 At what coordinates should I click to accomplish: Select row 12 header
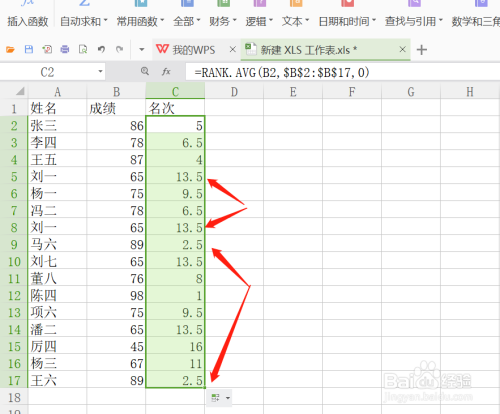point(14,295)
